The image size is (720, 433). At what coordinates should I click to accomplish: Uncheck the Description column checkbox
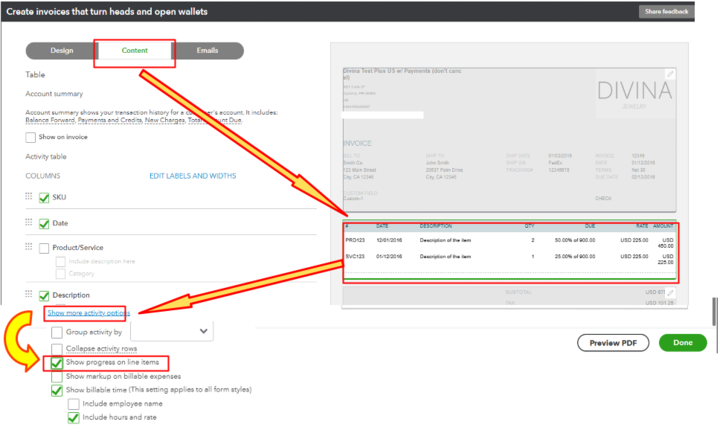(x=44, y=296)
